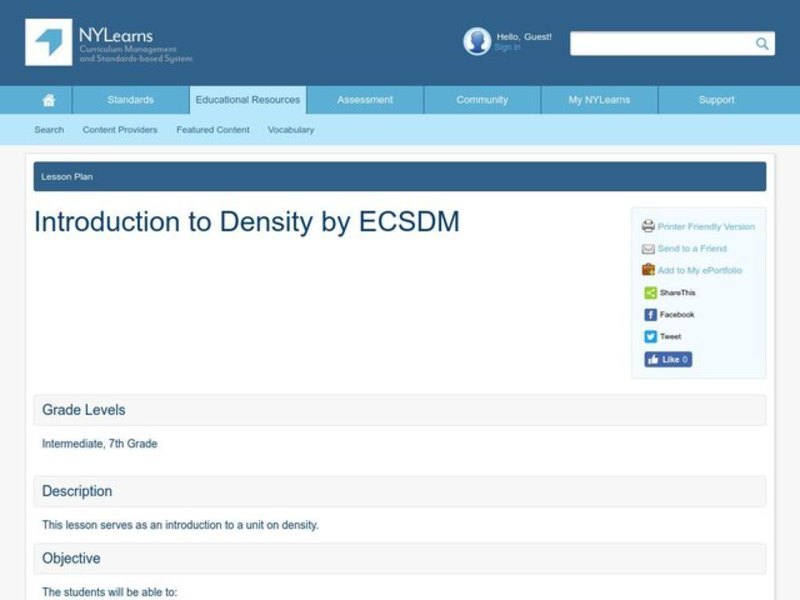
Task: Click the NYLearns logo icon
Action: (47, 44)
